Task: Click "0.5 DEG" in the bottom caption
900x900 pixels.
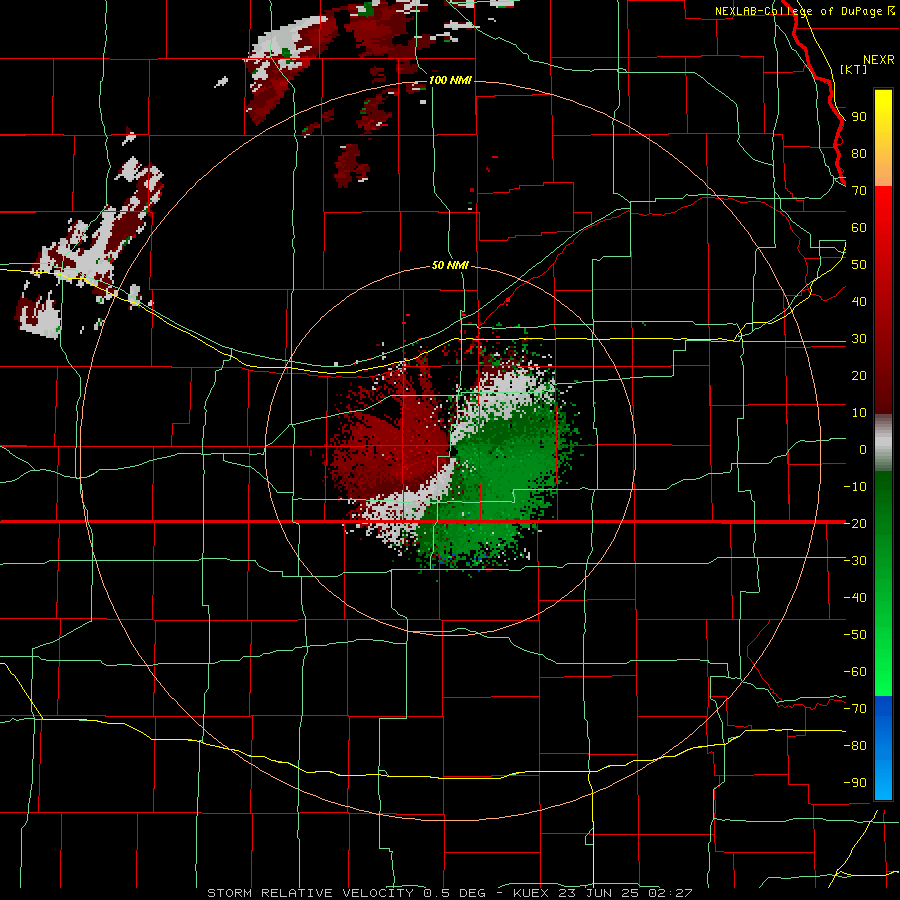Action: (x=455, y=893)
